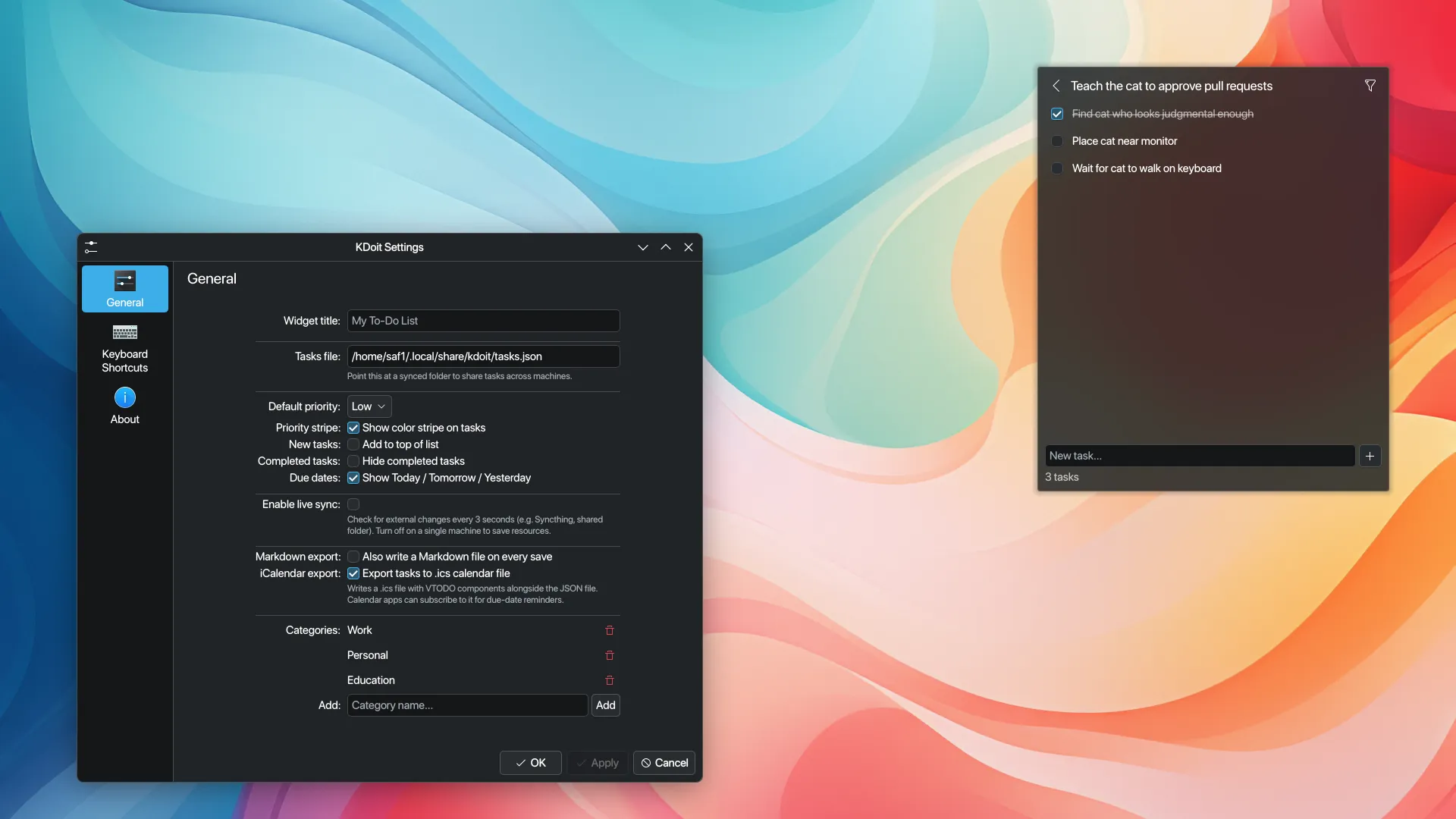Check off 'Place cat near monitor'
Screen dimensions: 1456x819
(1057, 141)
